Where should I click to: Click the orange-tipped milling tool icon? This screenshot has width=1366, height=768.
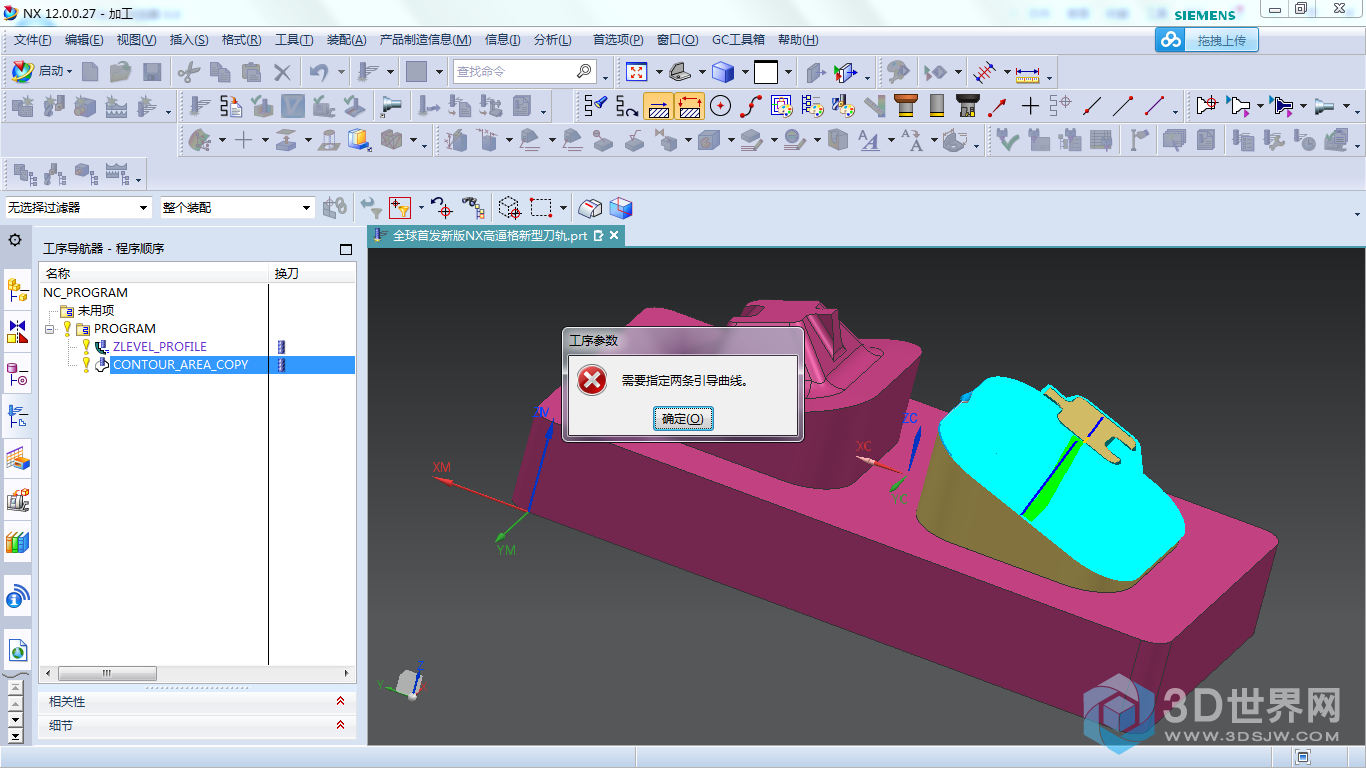906,104
